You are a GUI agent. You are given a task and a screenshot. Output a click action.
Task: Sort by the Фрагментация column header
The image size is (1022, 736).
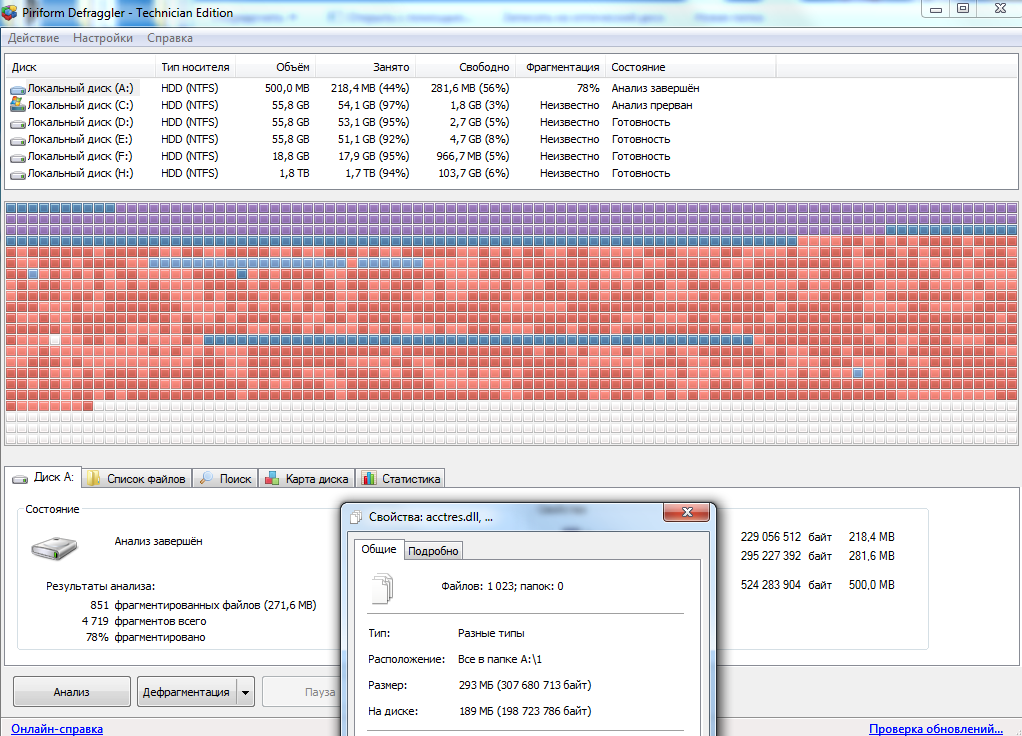click(x=561, y=67)
